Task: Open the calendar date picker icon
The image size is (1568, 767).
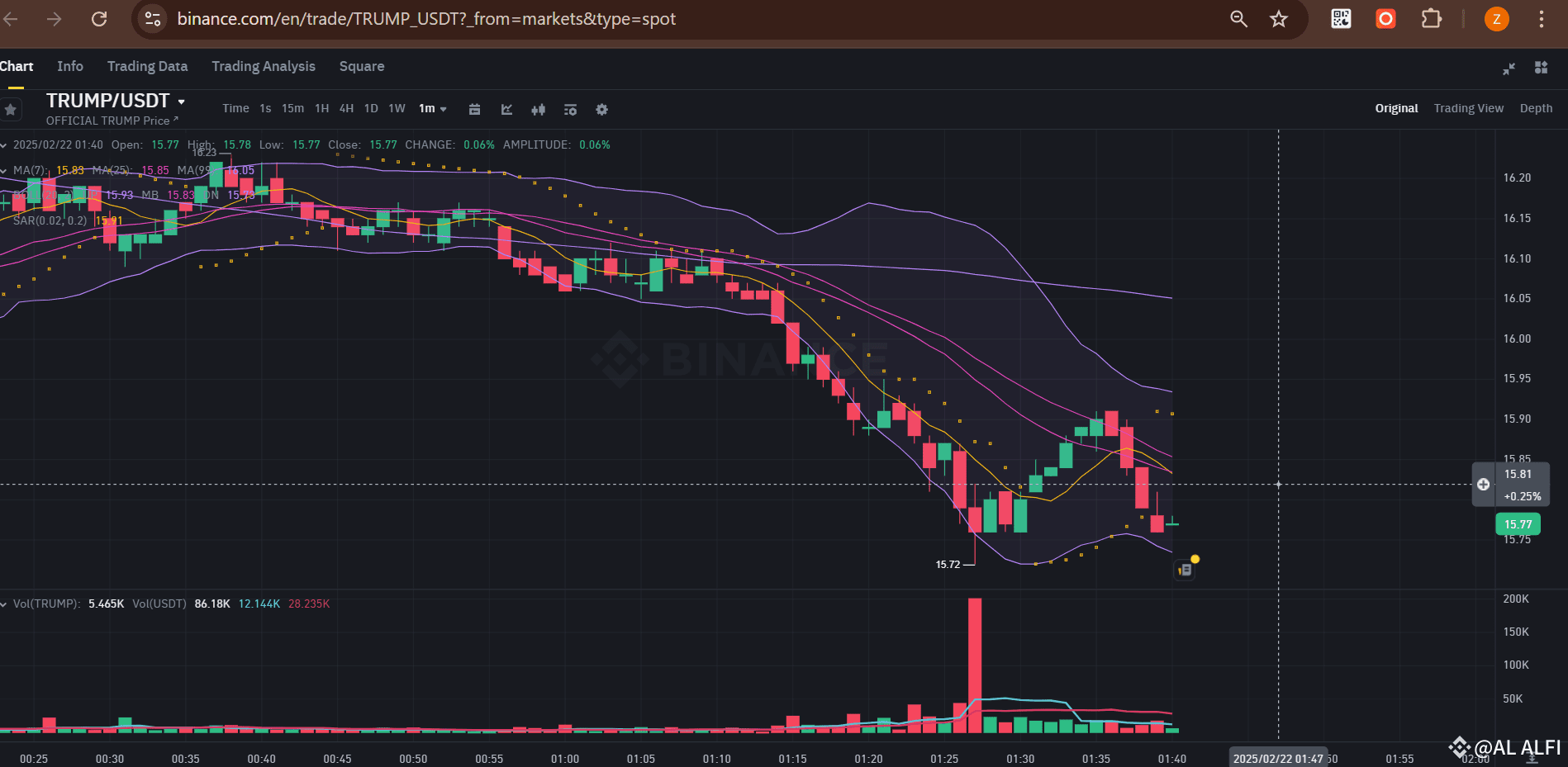Action: [x=474, y=109]
